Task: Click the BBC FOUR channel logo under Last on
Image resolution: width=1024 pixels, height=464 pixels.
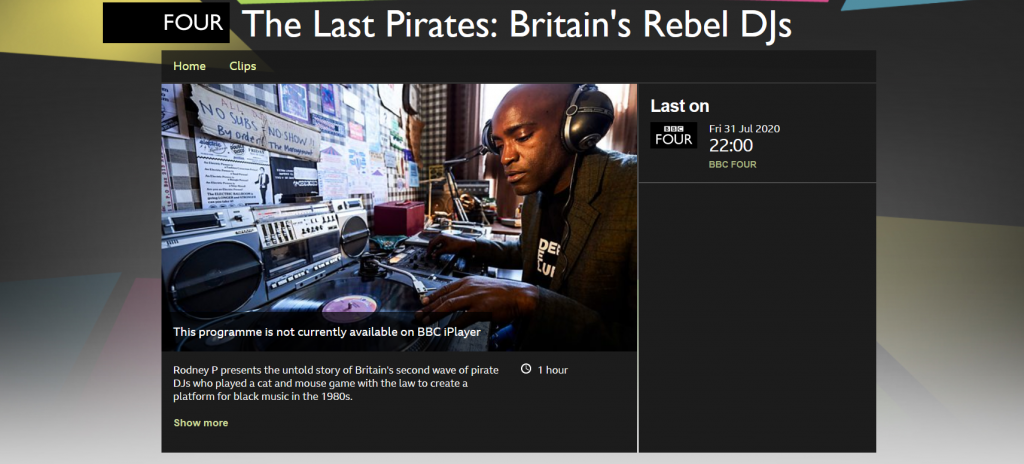Action: (673, 135)
